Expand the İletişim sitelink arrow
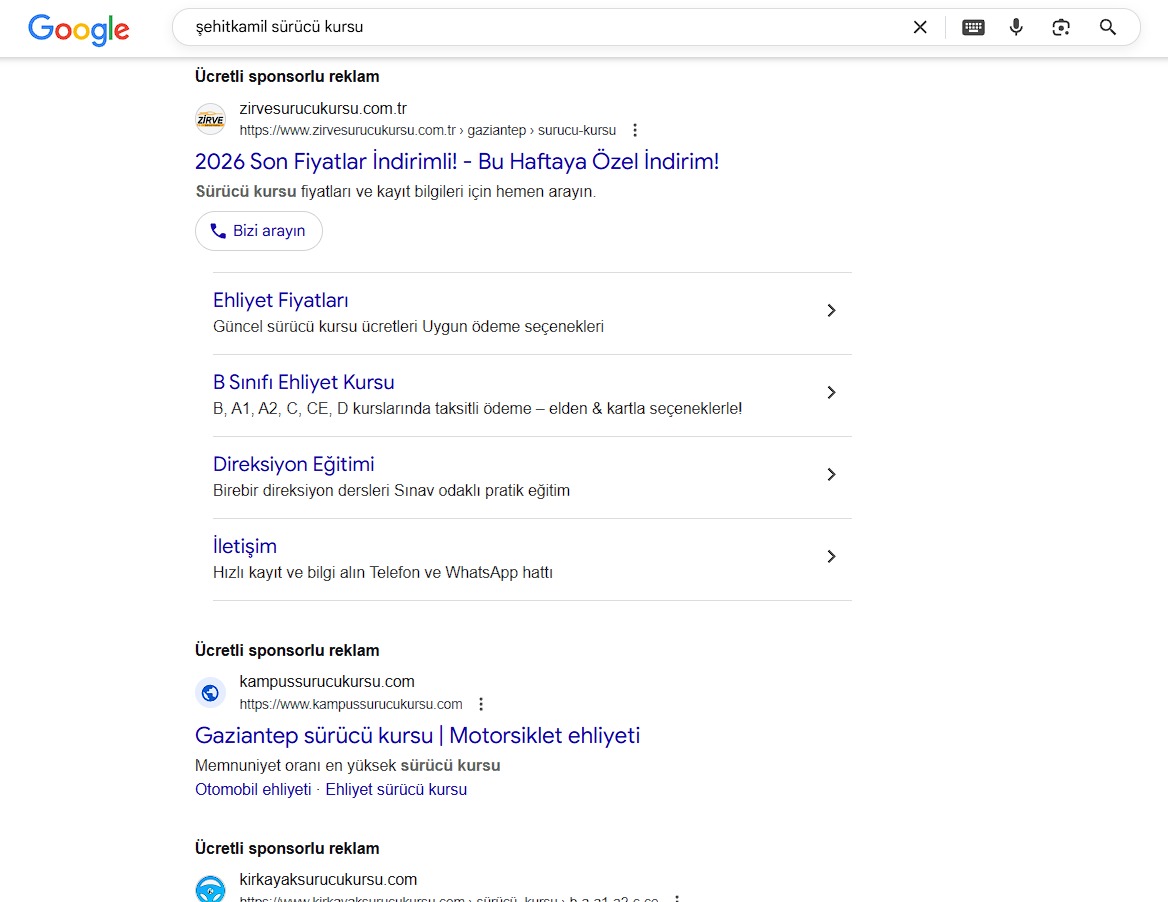This screenshot has height=902, width=1168. click(x=830, y=557)
